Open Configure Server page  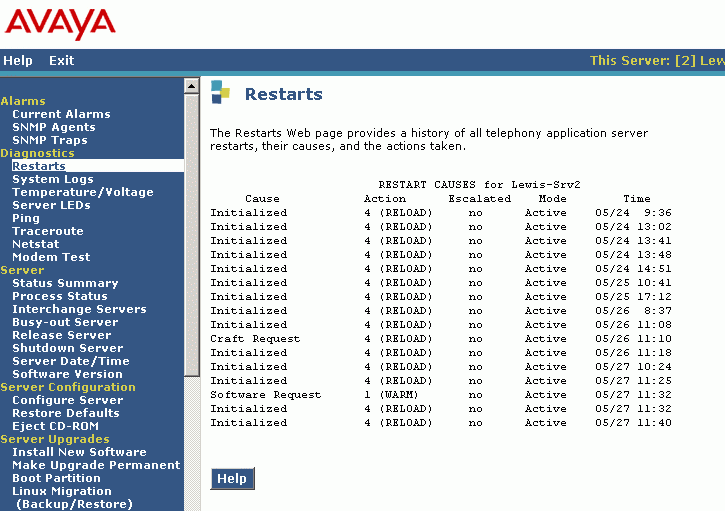point(68,400)
